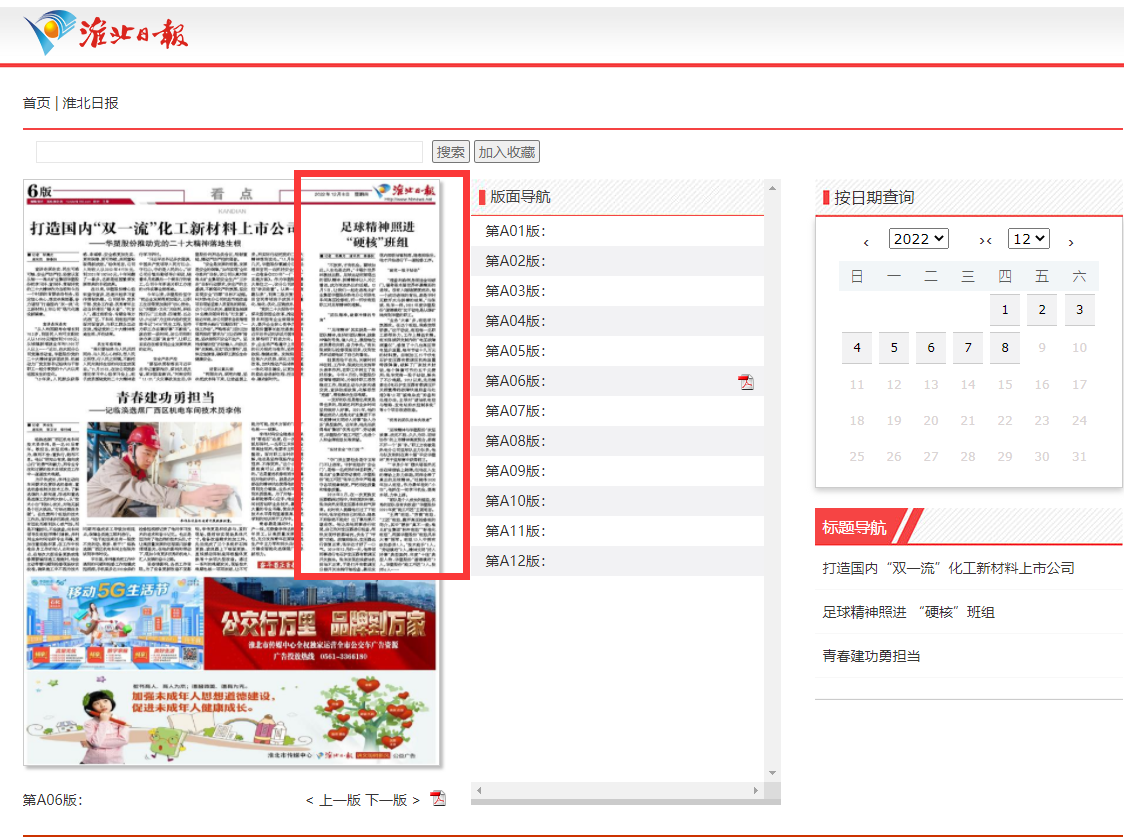Viewport: 1124px width, 837px height.
Task: Open PDF icon in 第A06版 navigation row
Action: (745, 381)
